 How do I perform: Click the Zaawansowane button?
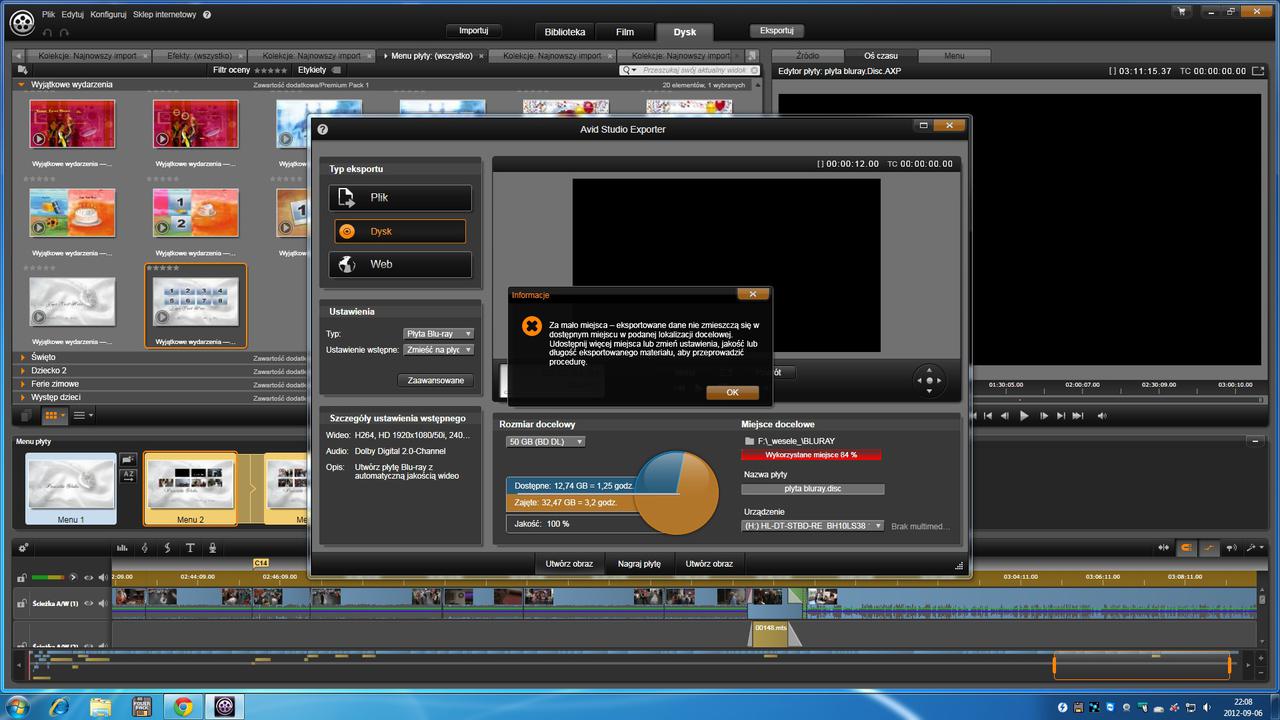click(x=436, y=380)
